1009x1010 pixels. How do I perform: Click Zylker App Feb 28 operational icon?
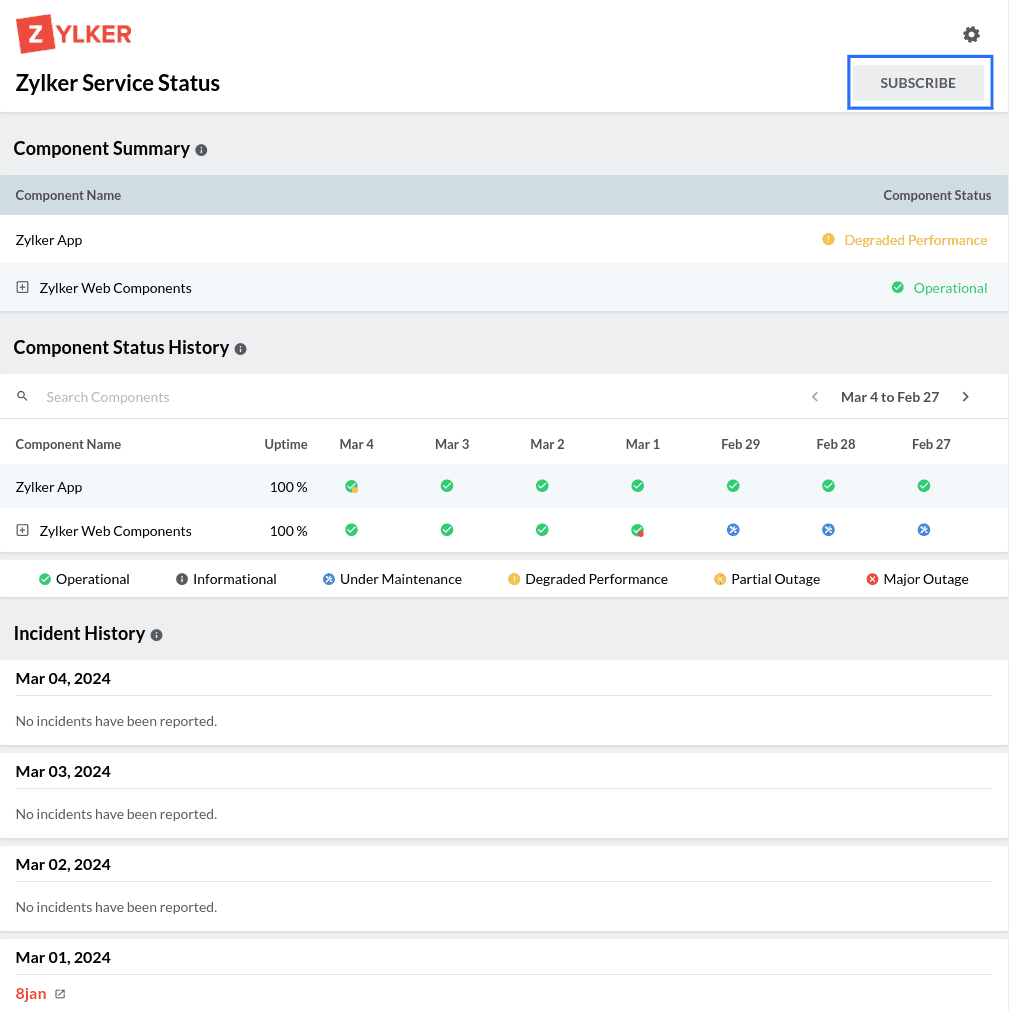point(828,486)
